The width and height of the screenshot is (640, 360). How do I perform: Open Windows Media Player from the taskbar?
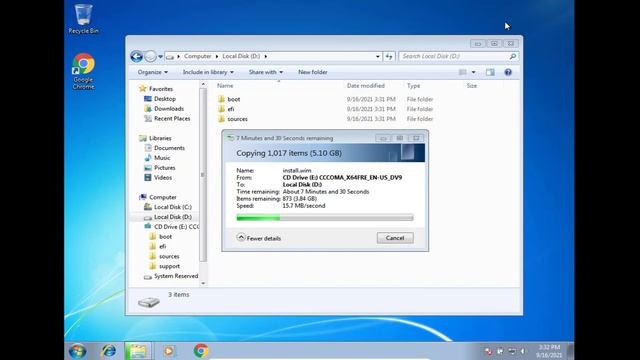(x=169, y=351)
